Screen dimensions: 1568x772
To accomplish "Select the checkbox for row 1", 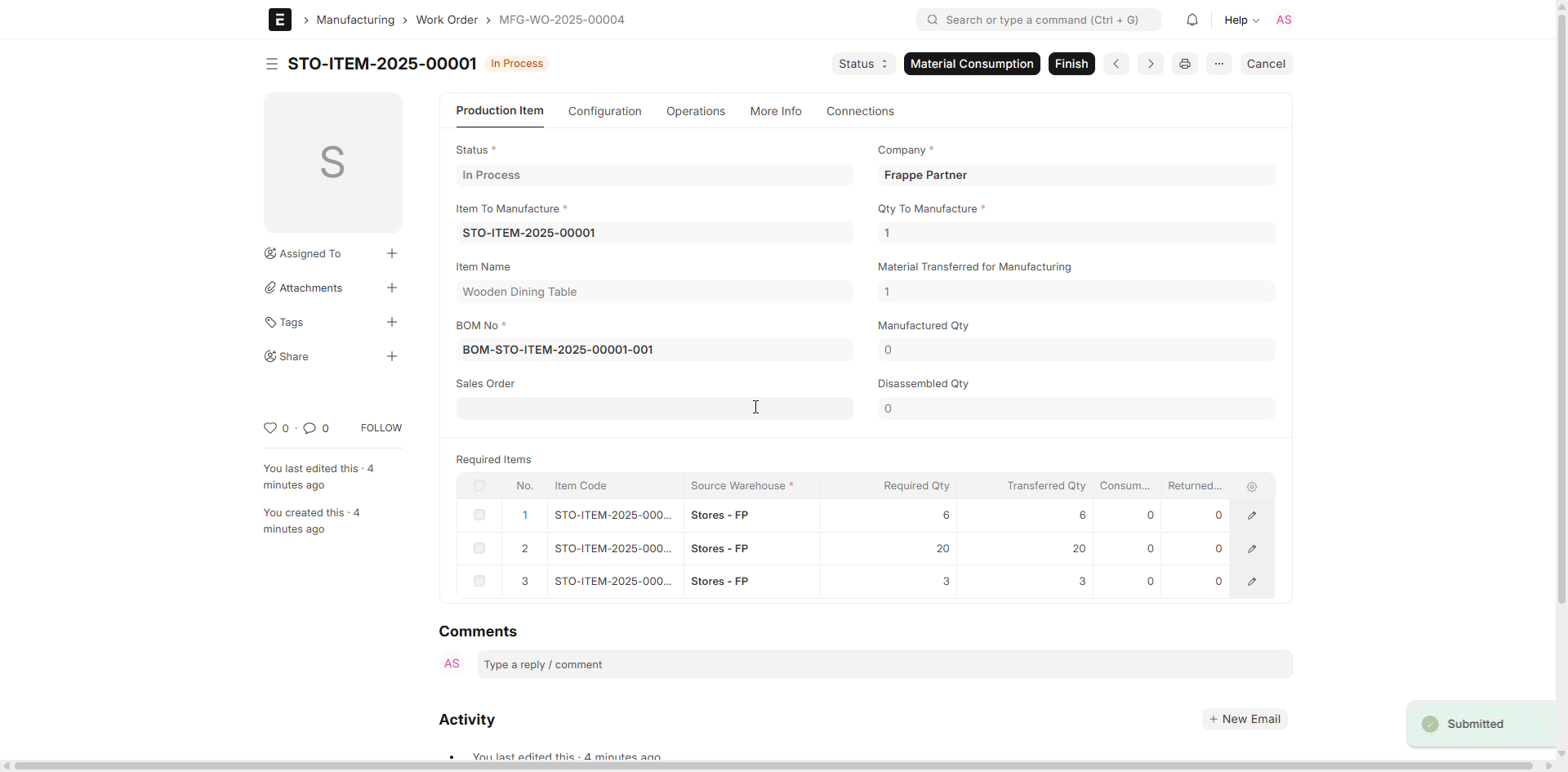I will 479,515.
